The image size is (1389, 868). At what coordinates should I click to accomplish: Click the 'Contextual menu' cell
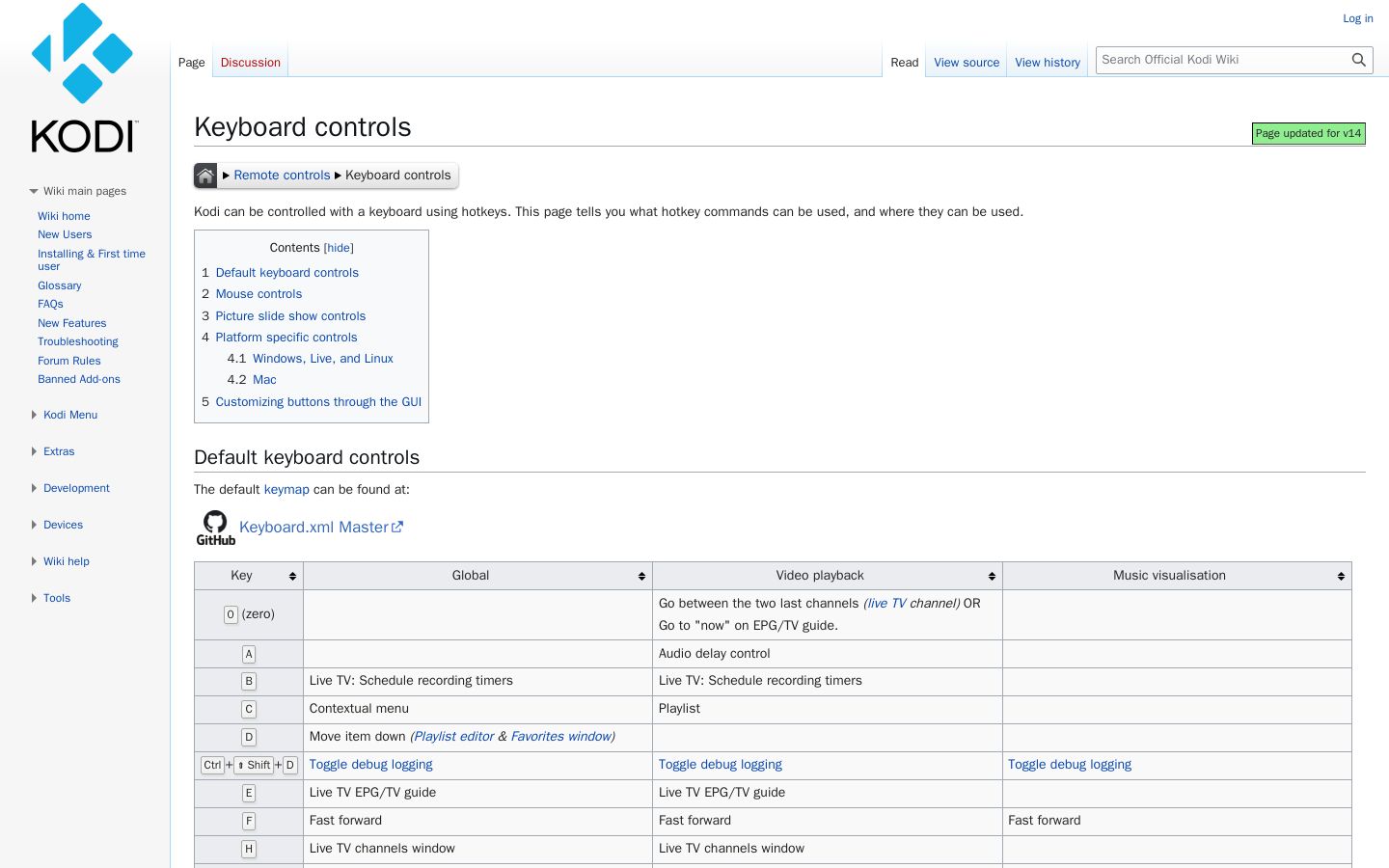[477, 709]
